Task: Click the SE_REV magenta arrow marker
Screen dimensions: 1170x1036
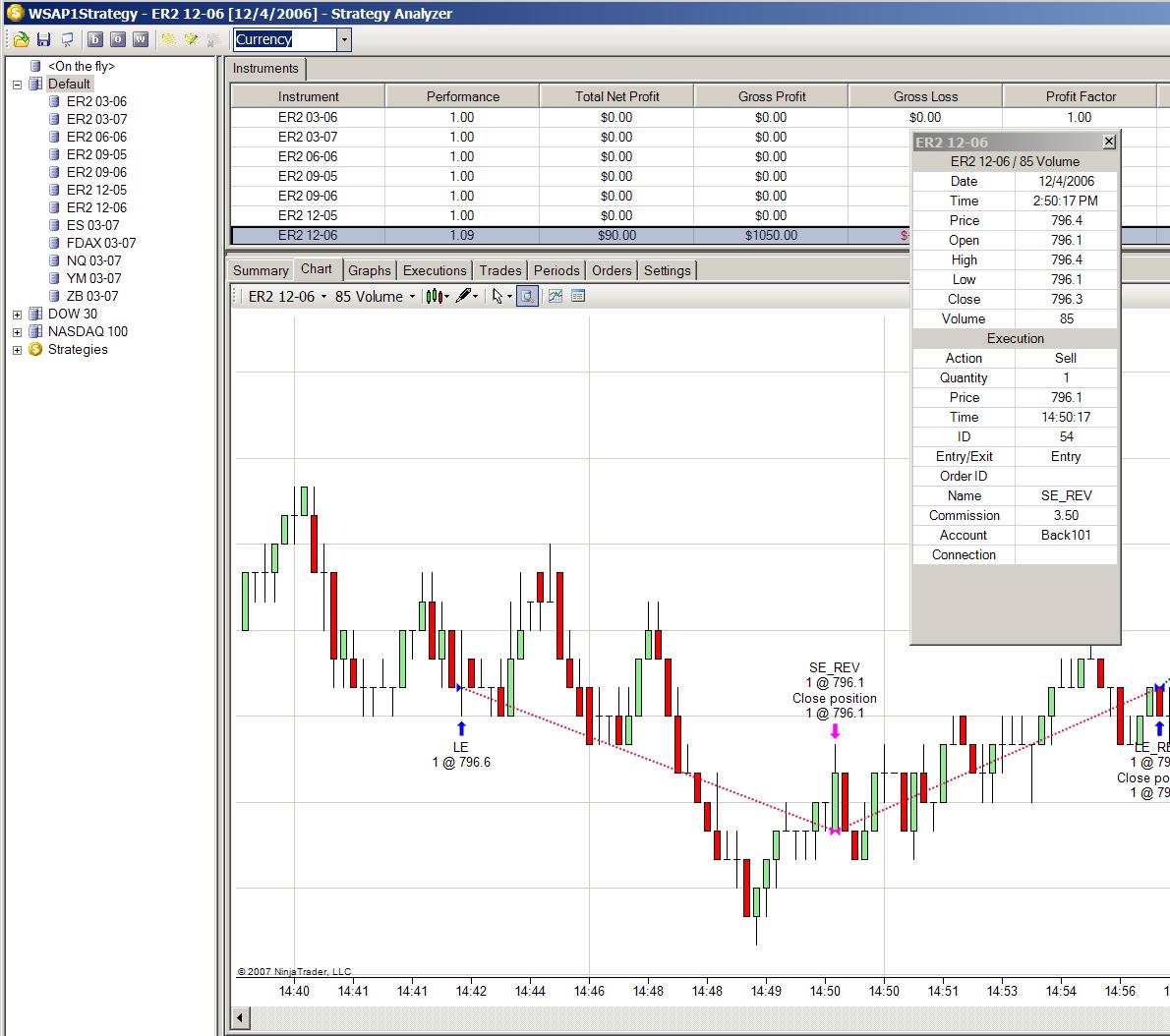Action: point(835,731)
